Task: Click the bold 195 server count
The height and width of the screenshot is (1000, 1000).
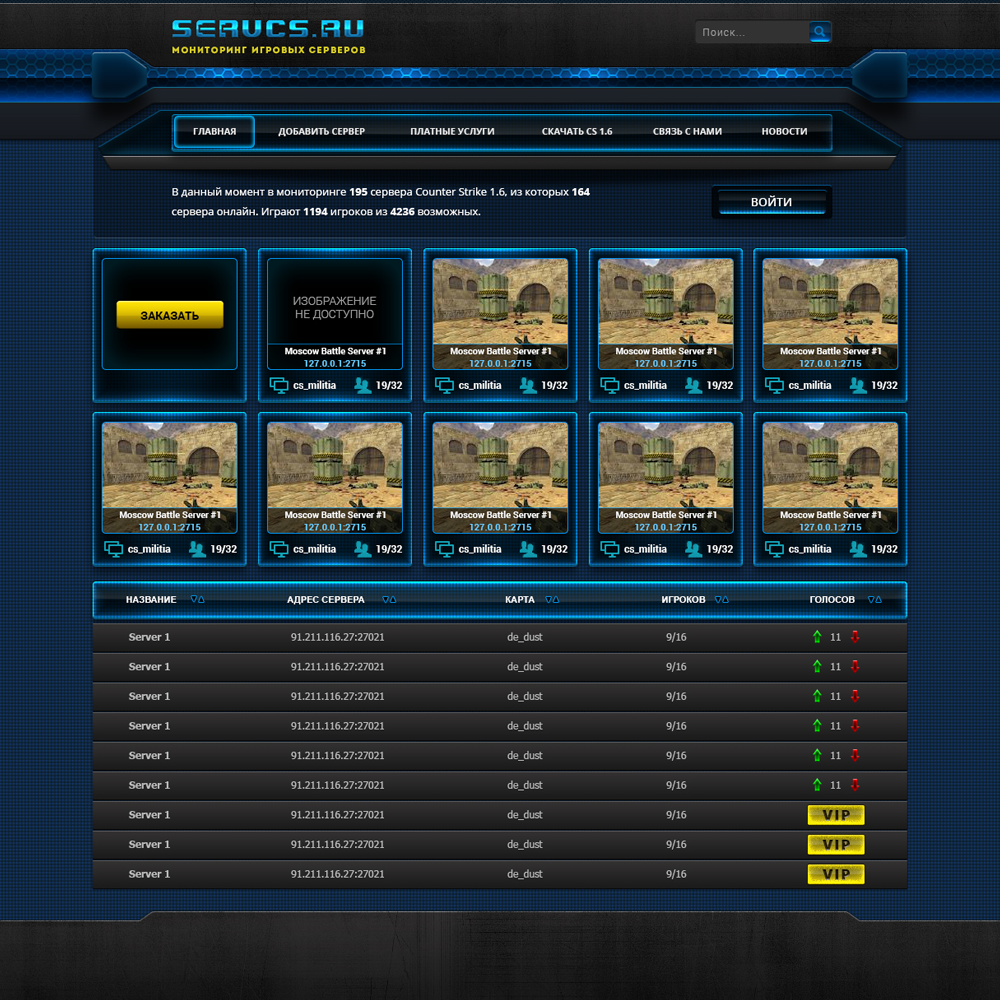Action: tap(358, 192)
